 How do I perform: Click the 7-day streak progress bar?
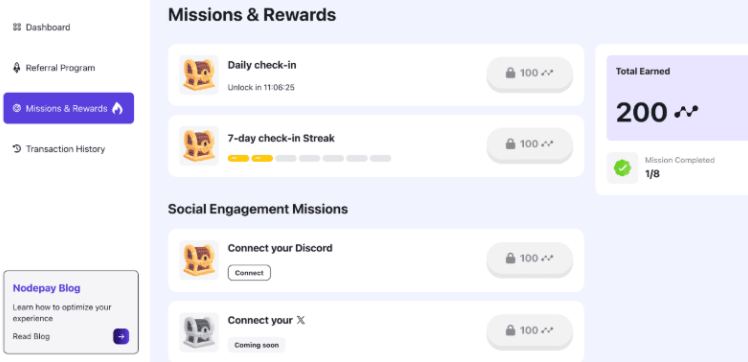coord(310,158)
